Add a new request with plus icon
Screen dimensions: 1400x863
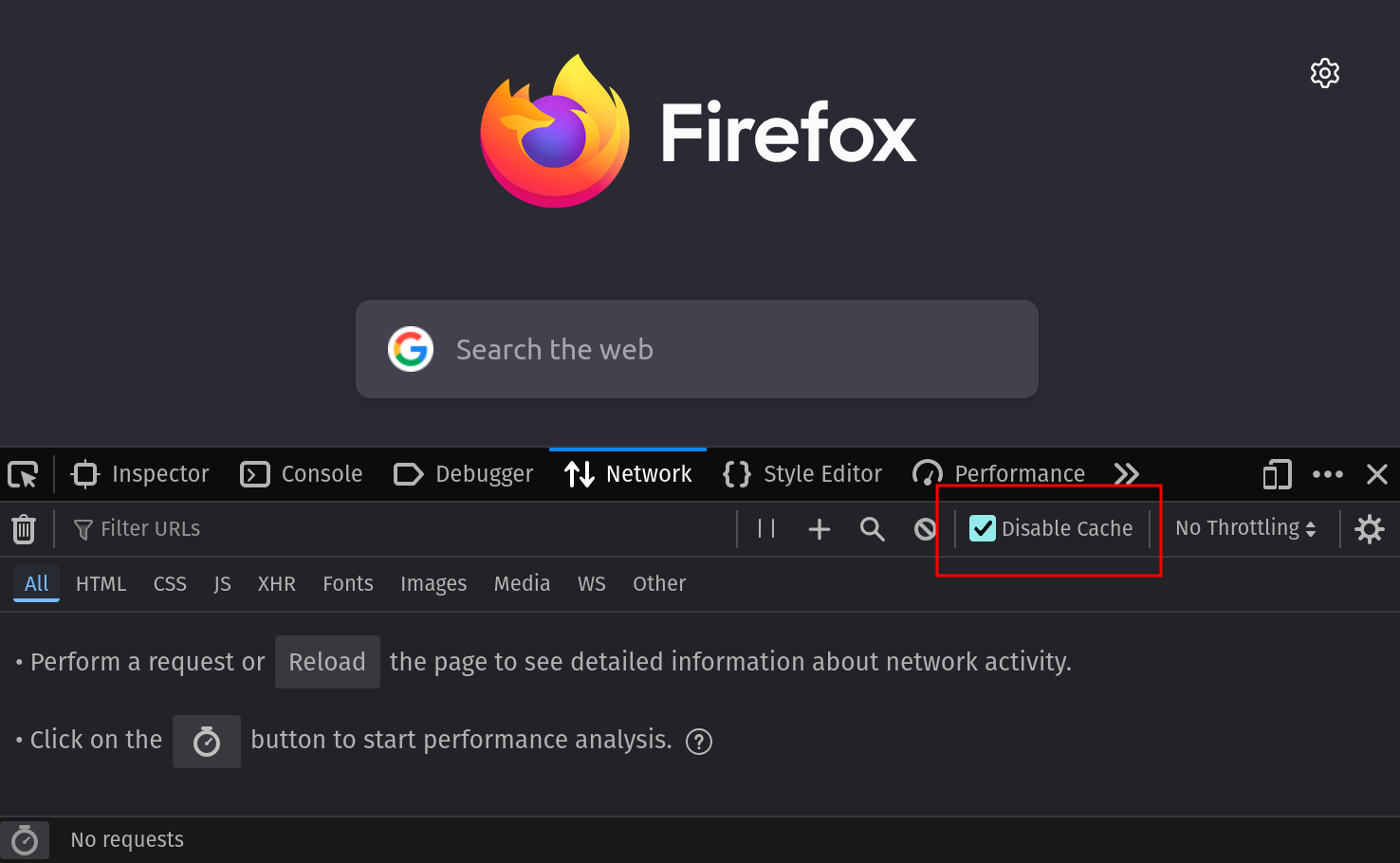(820, 529)
